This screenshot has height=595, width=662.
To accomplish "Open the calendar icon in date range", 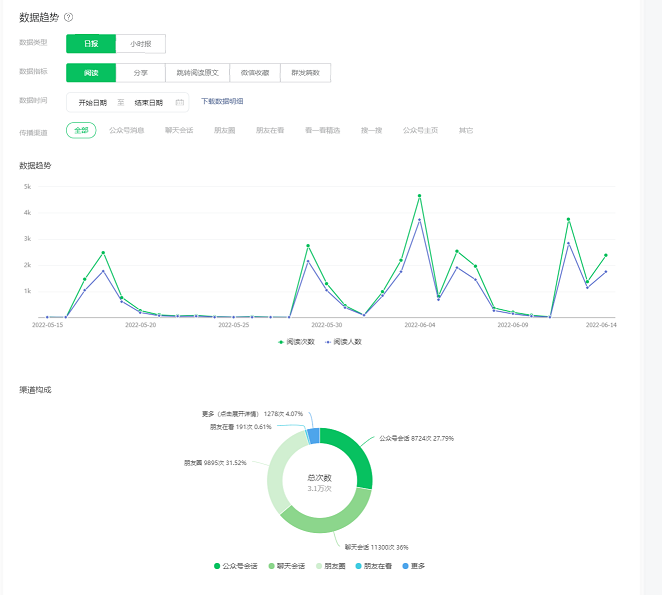I will click(180, 102).
